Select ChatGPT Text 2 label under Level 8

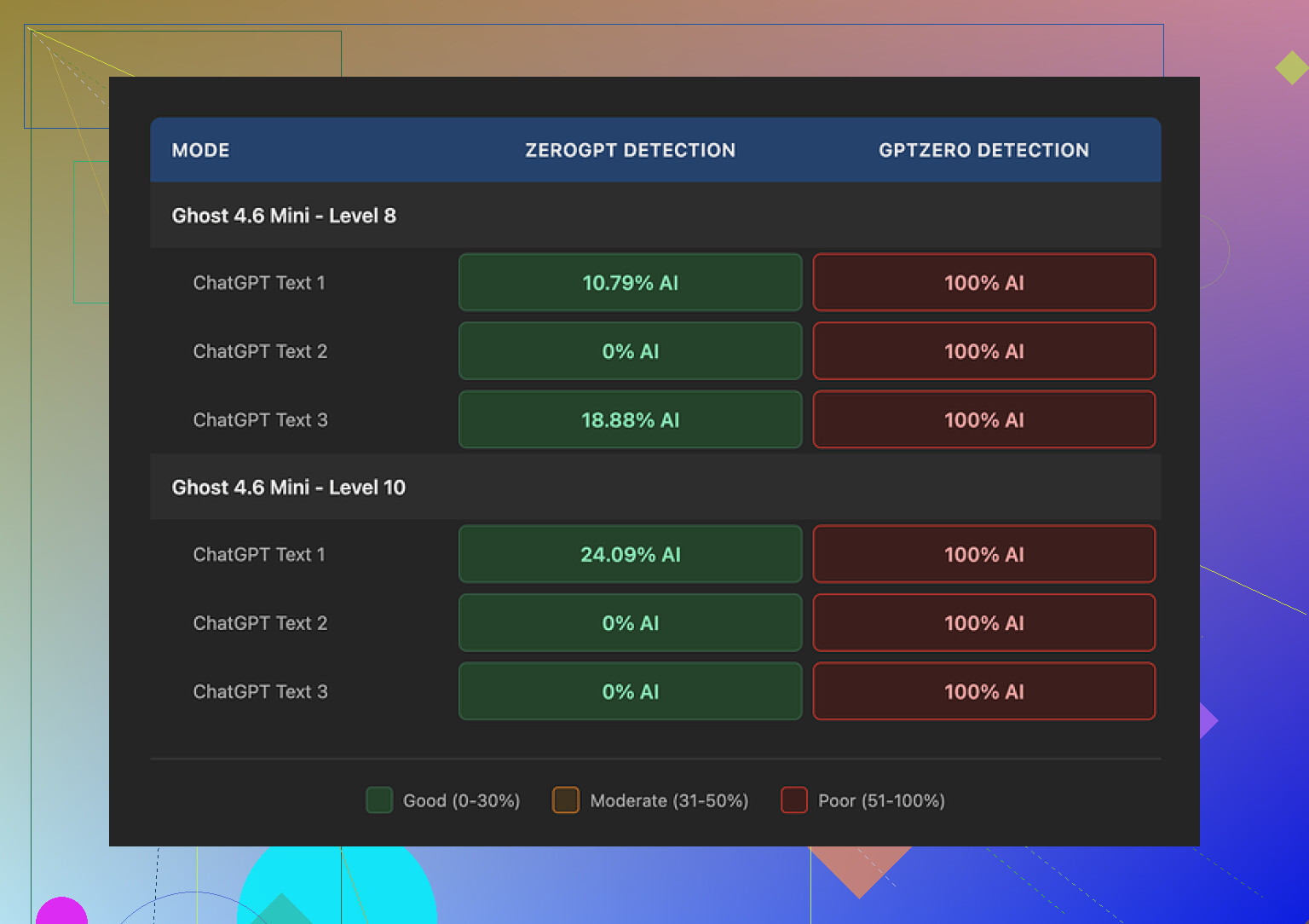coord(260,351)
